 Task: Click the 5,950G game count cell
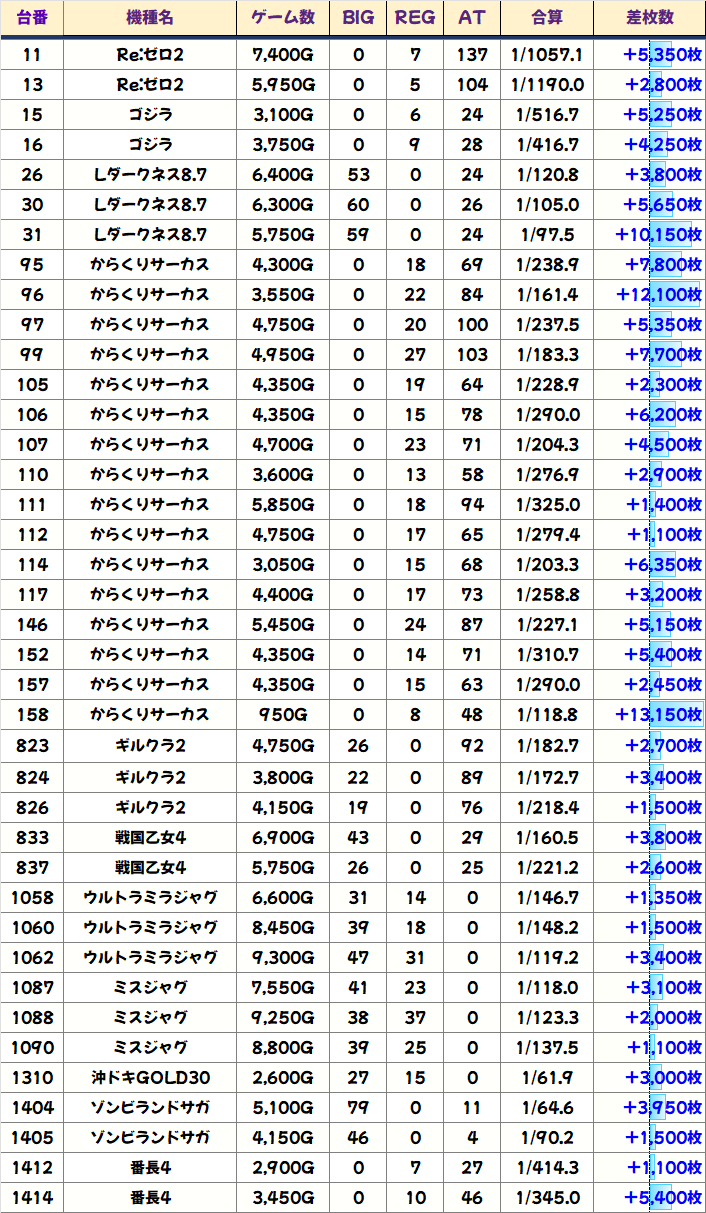pos(284,84)
